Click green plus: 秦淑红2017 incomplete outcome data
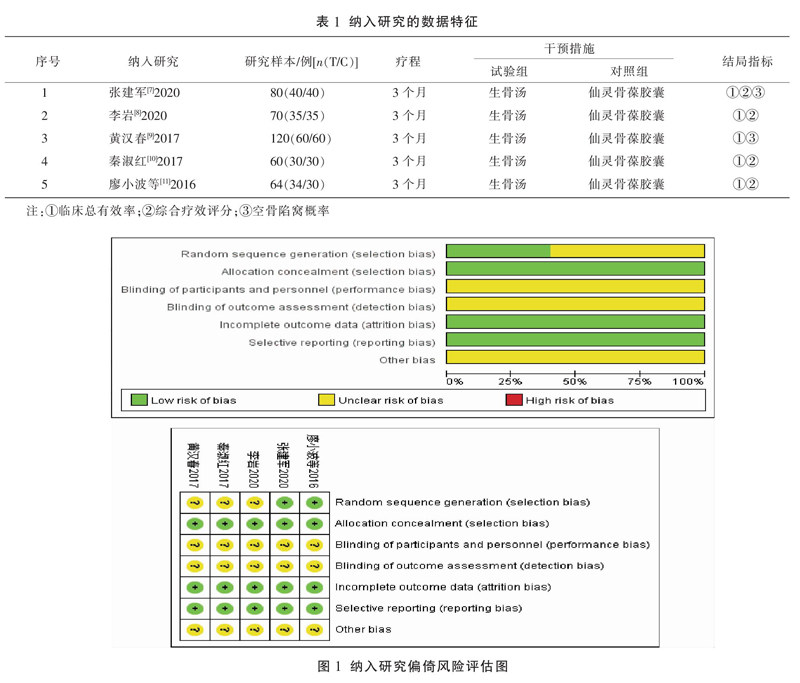Image resolution: width=800 pixels, height=683 pixels. (224, 588)
